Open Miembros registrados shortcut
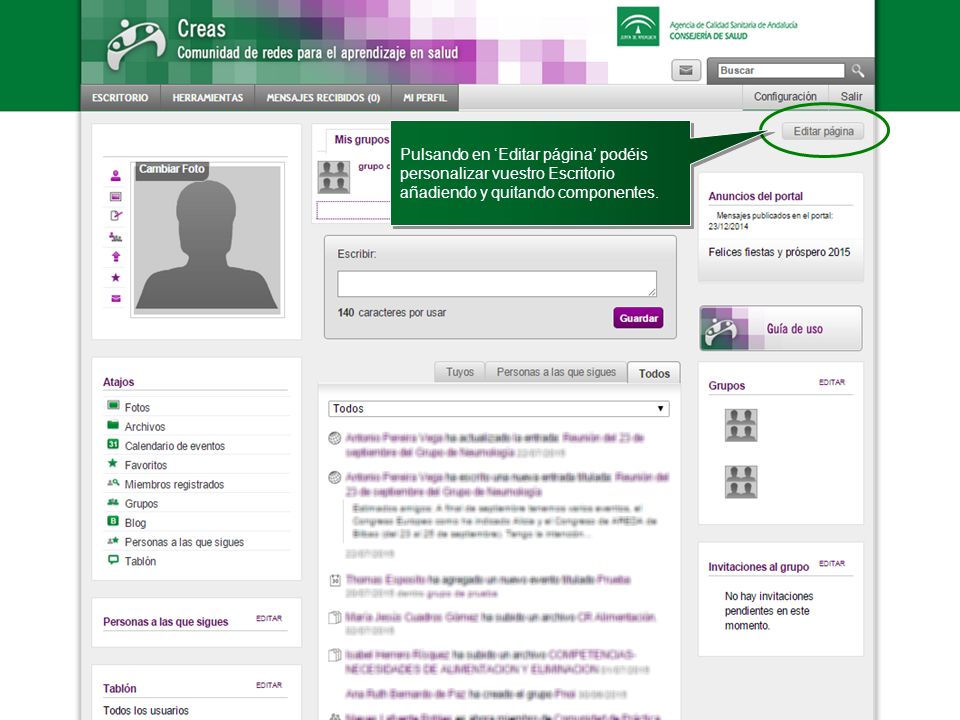960x720 pixels. tap(174, 484)
